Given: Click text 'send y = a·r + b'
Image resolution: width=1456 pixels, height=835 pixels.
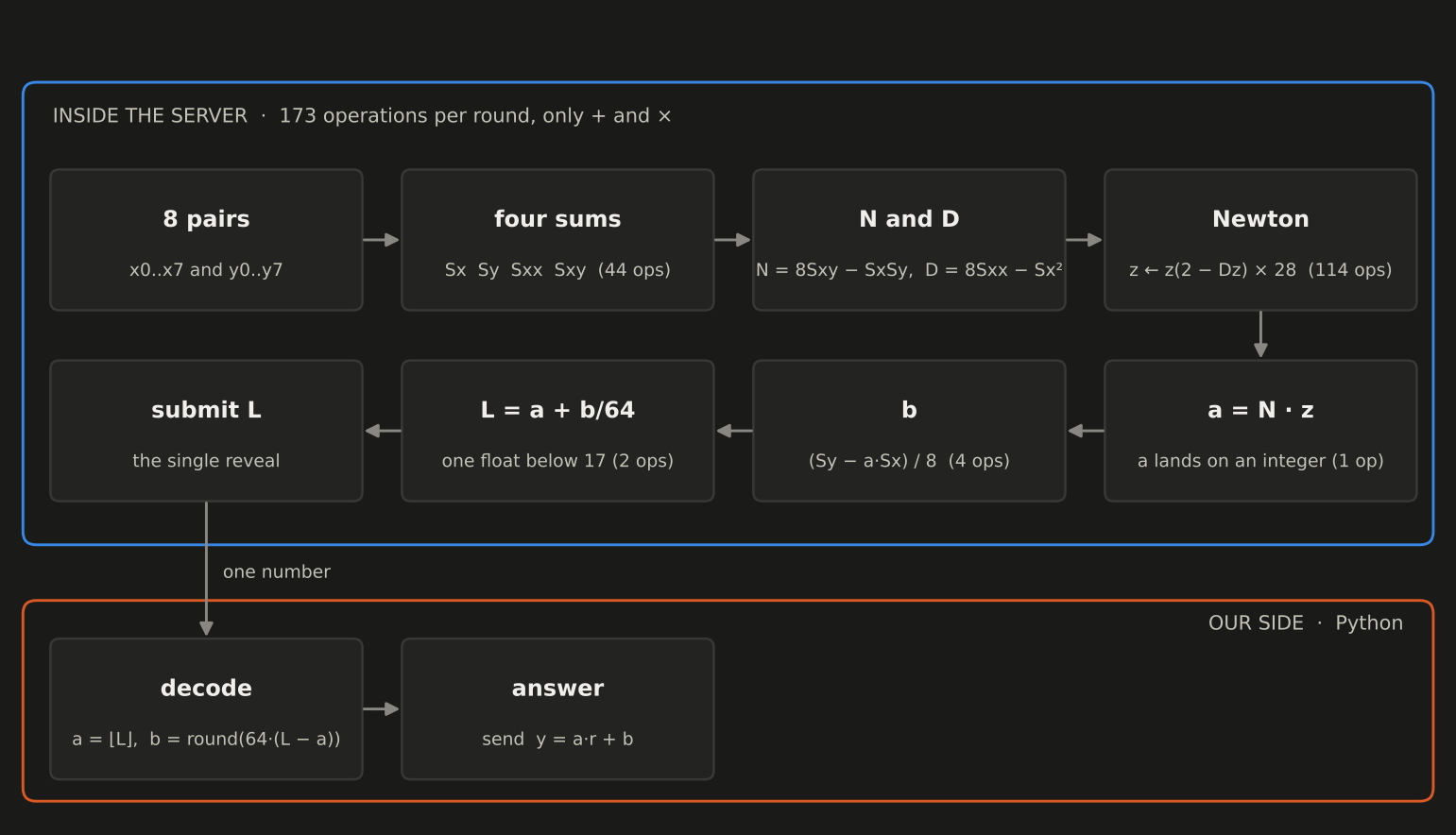Looking at the screenshot, I should coord(557,740).
